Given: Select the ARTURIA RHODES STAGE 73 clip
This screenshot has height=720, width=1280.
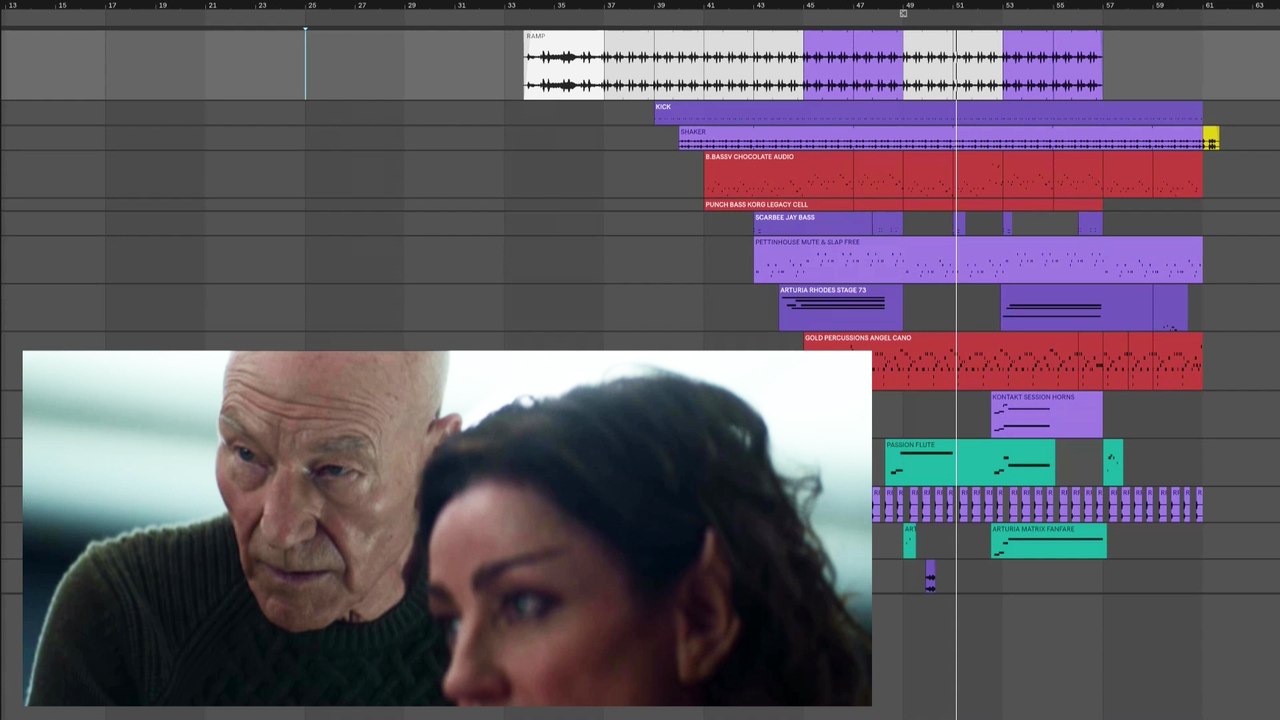Looking at the screenshot, I should tap(841, 308).
